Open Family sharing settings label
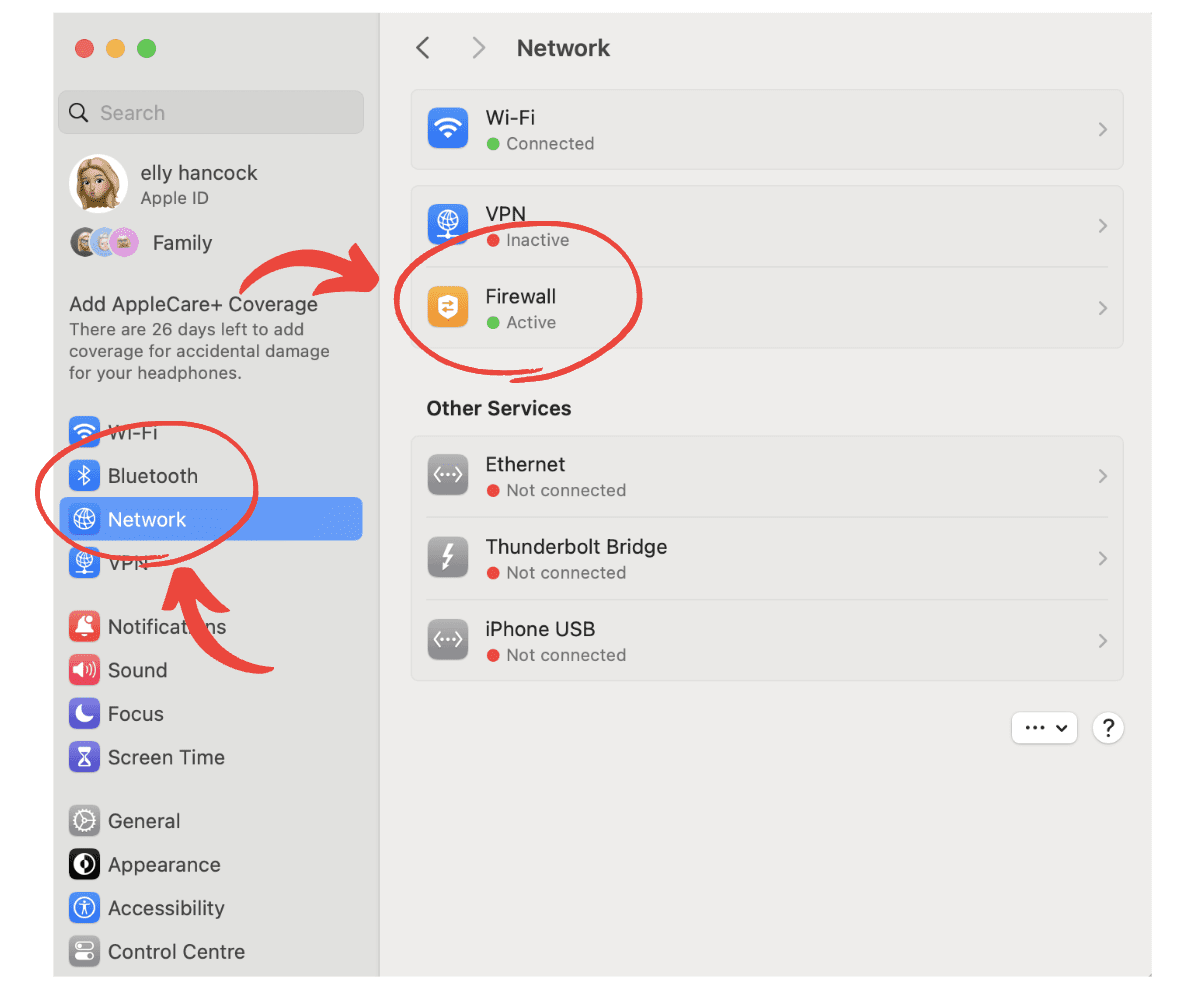1190x992 pixels. click(x=182, y=243)
